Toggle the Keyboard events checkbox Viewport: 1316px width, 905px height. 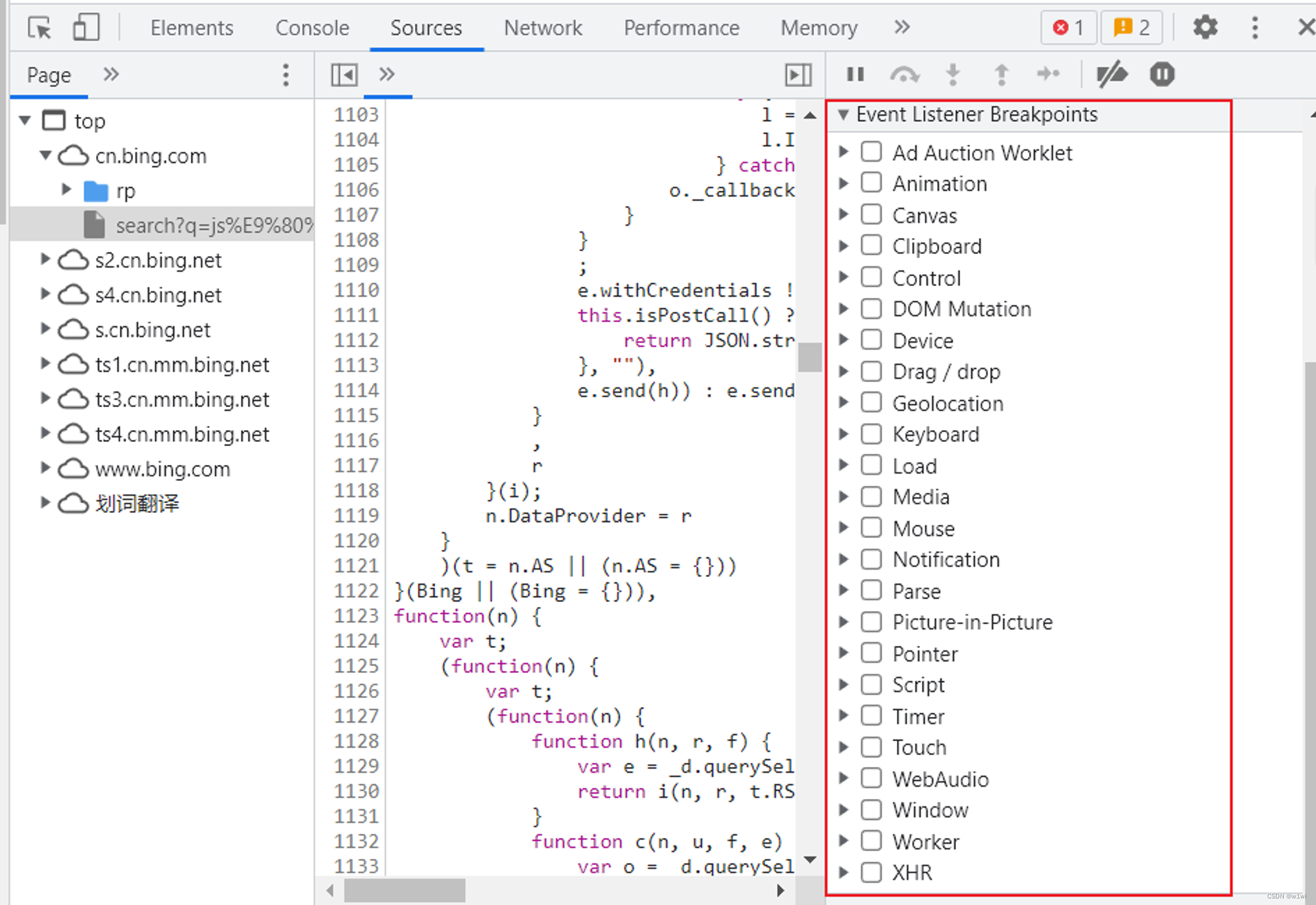(x=871, y=433)
